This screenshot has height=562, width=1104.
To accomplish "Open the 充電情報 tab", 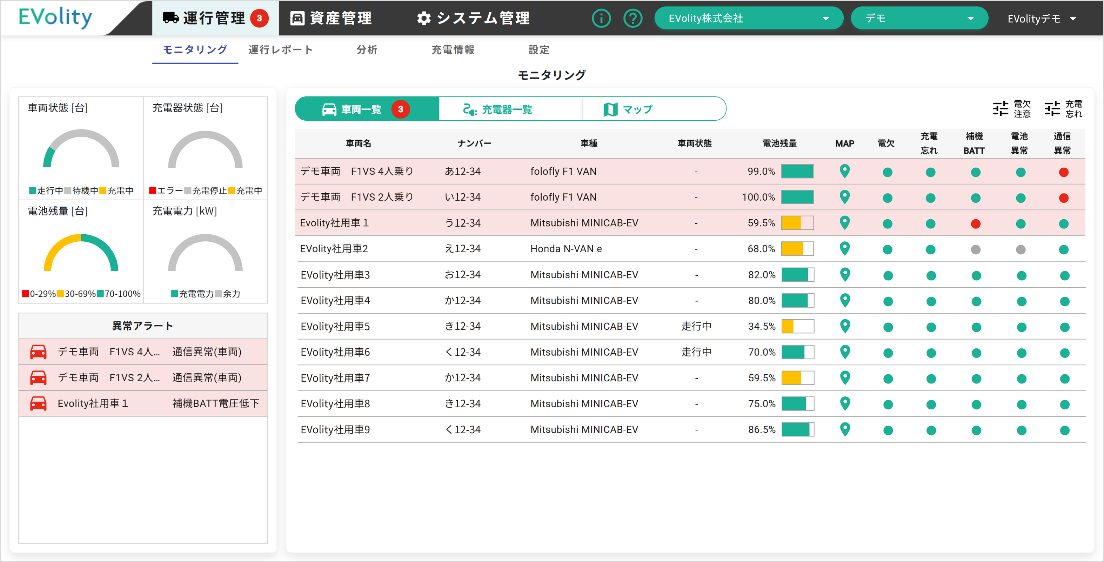I will (x=452, y=50).
